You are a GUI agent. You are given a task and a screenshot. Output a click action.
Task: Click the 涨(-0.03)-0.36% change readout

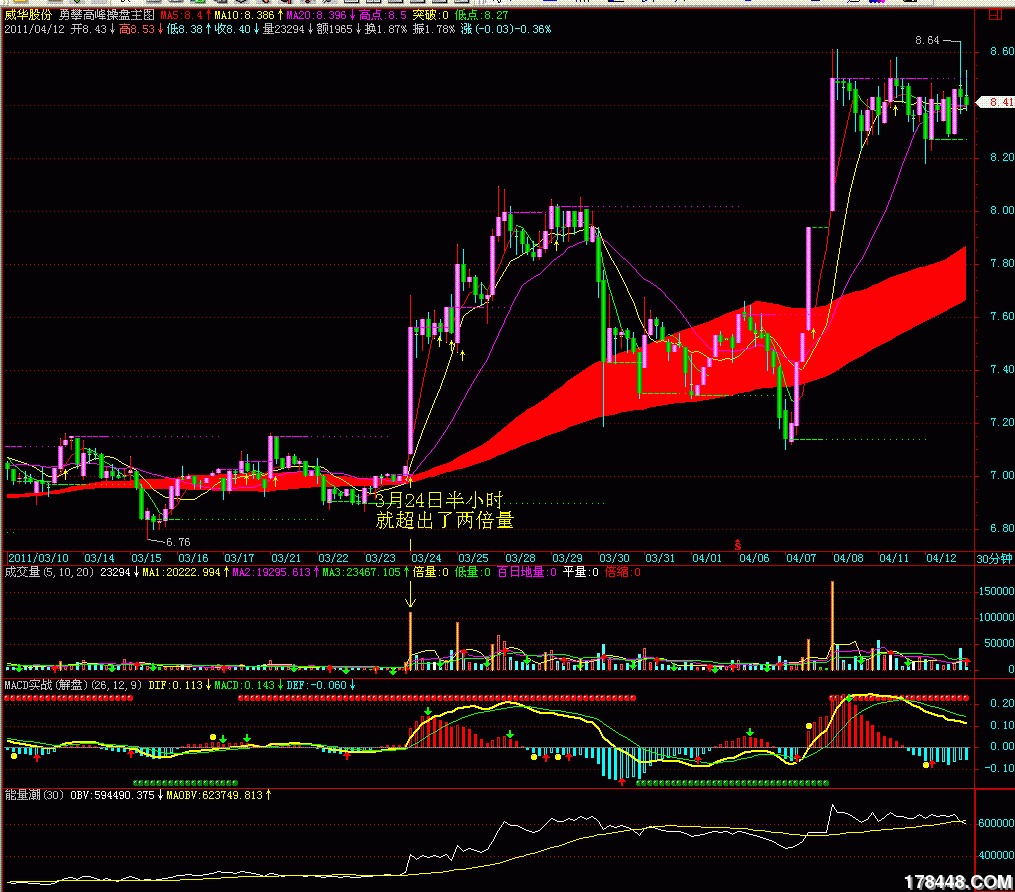pos(506,29)
